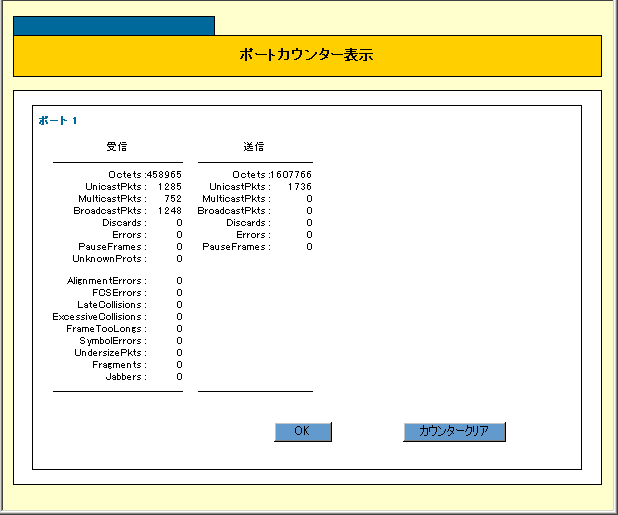Select the received BroadcastPkts value 1248
Image resolution: width=618 pixels, height=515 pixels.
click(x=169, y=211)
